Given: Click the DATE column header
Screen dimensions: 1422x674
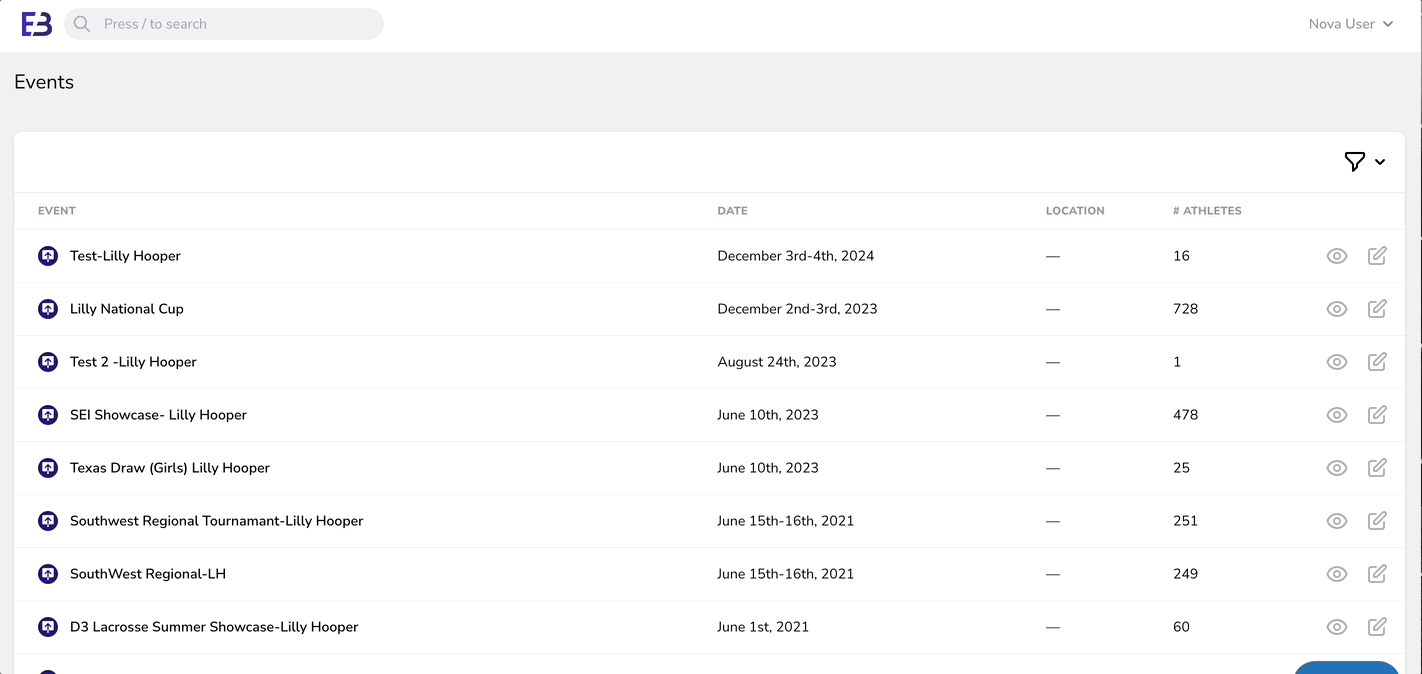Looking at the screenshot, I should pyautogui.click(x=732, y=211).
